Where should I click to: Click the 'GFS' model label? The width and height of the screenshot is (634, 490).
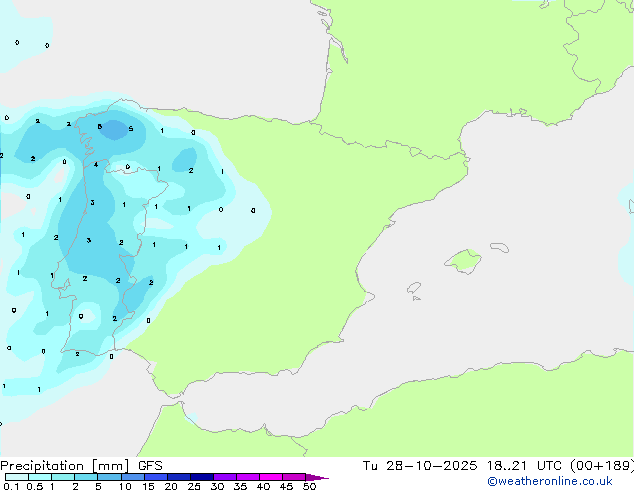tap(150, 466)
